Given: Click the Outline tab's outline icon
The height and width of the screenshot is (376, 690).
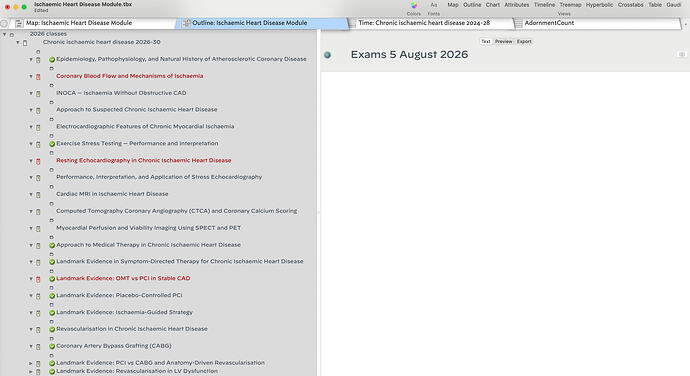Looking at the screenshot, I should click(186, 23).
